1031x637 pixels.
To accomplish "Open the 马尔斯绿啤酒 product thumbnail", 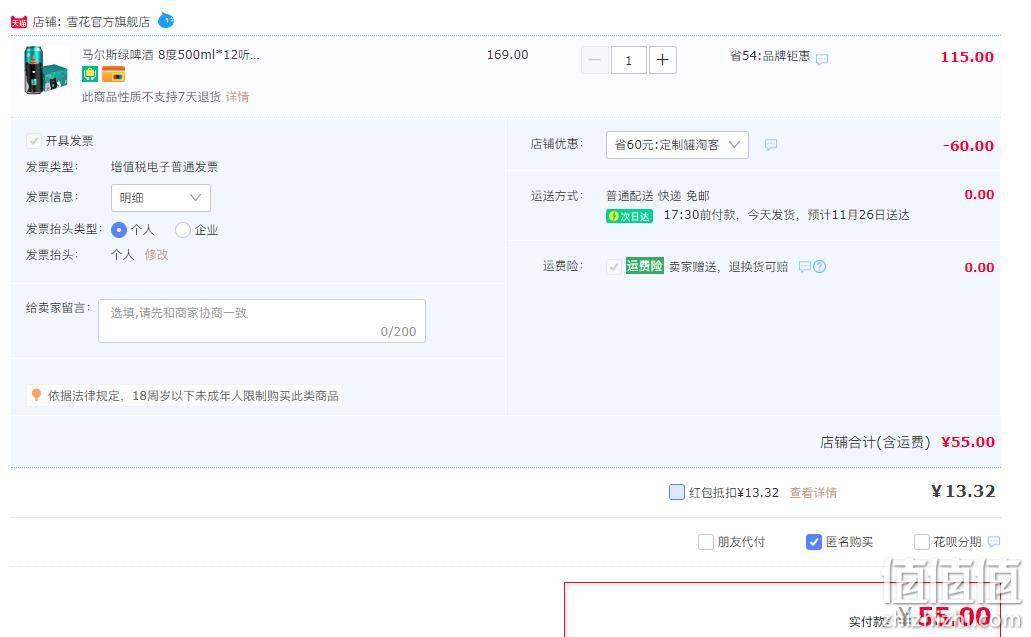I will 45,70.
